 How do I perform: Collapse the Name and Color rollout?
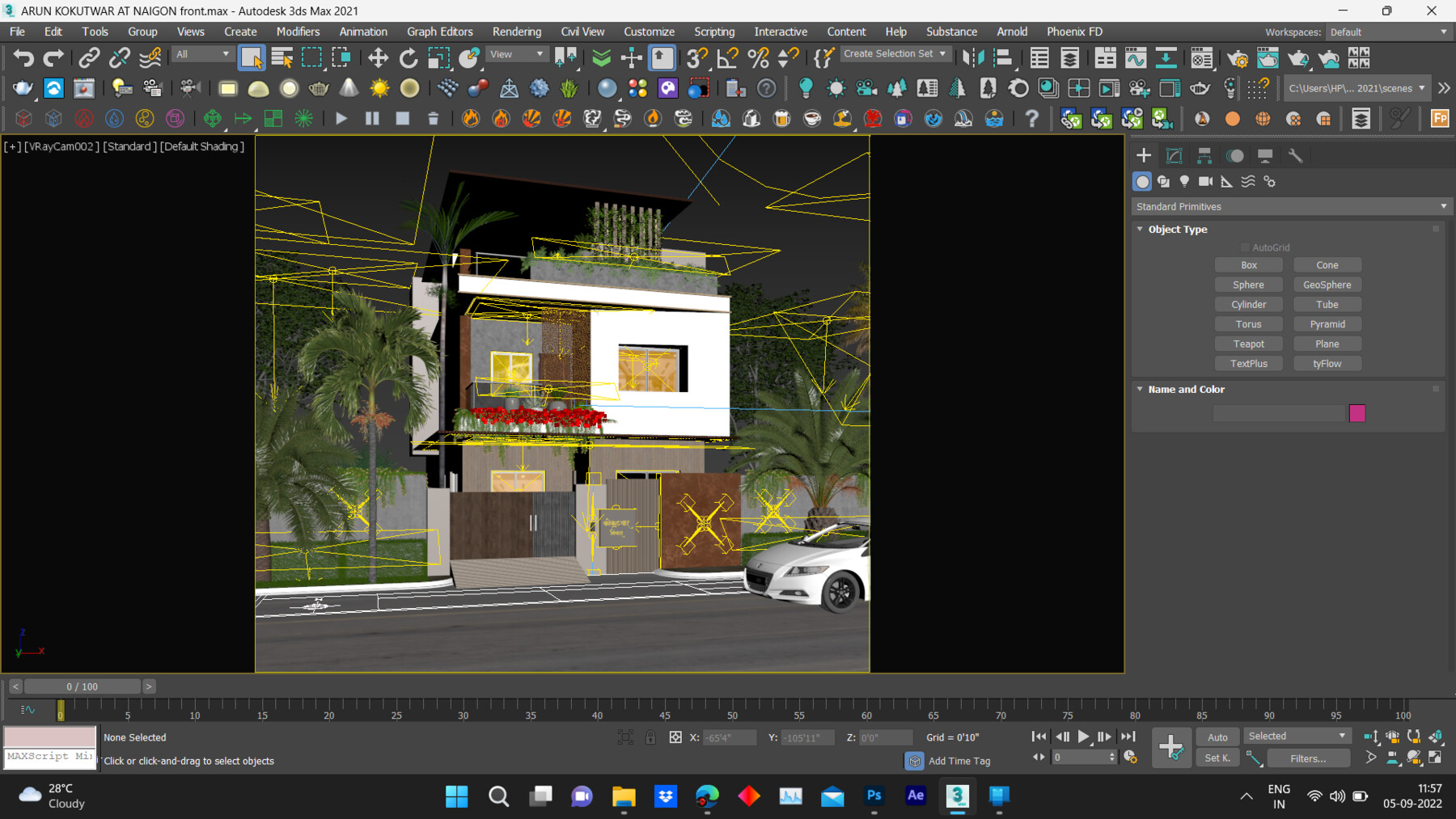[x=1141, y=389]
